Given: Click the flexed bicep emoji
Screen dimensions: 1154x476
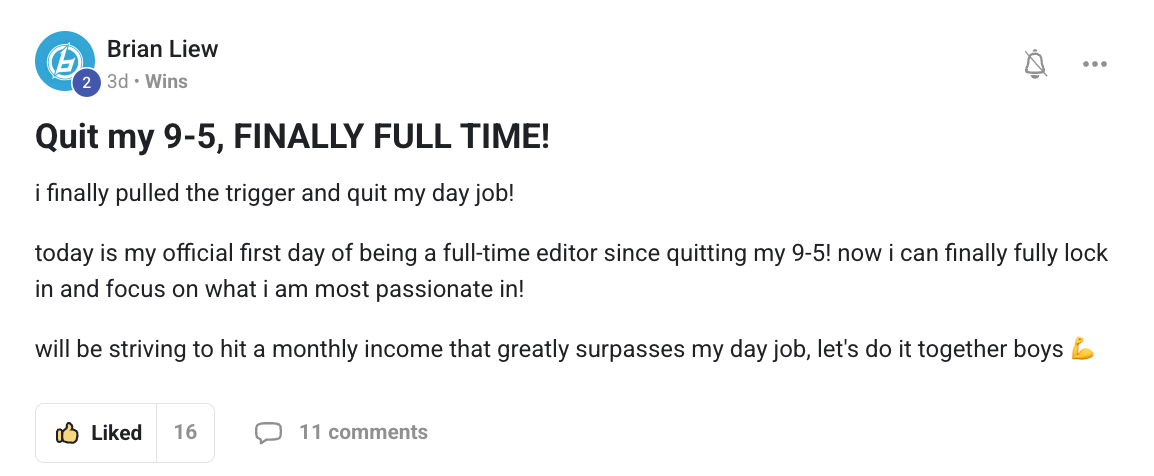Looking at the screenshot, I should (x=1082, y=350).
